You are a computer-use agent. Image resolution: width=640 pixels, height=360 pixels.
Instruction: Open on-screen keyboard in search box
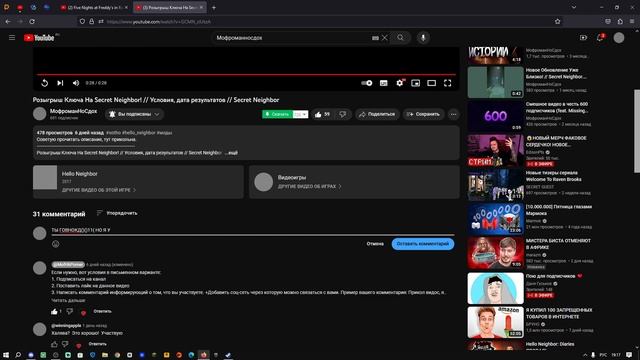coord(375,38)
